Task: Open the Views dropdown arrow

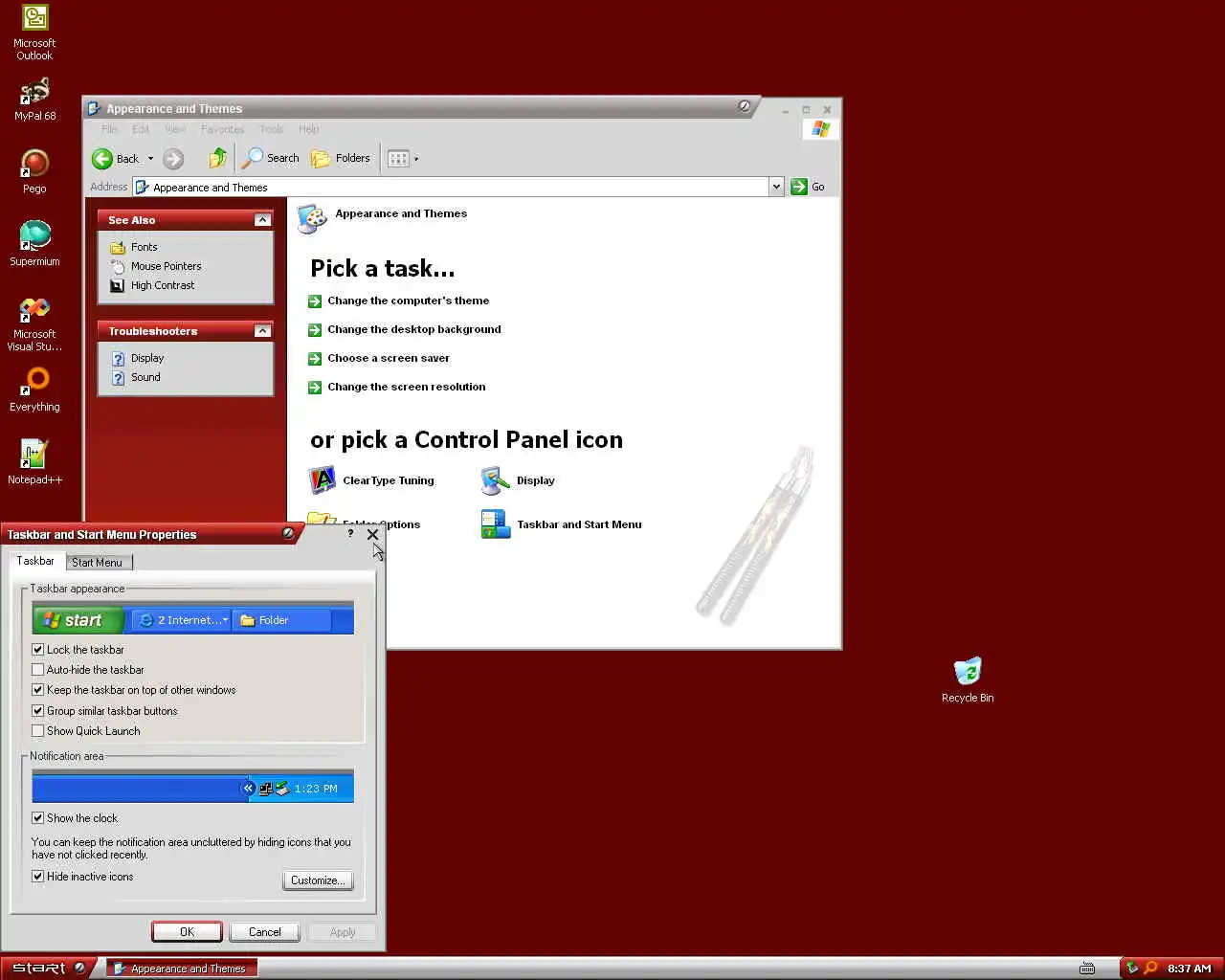Action: [x=416, y=159]
